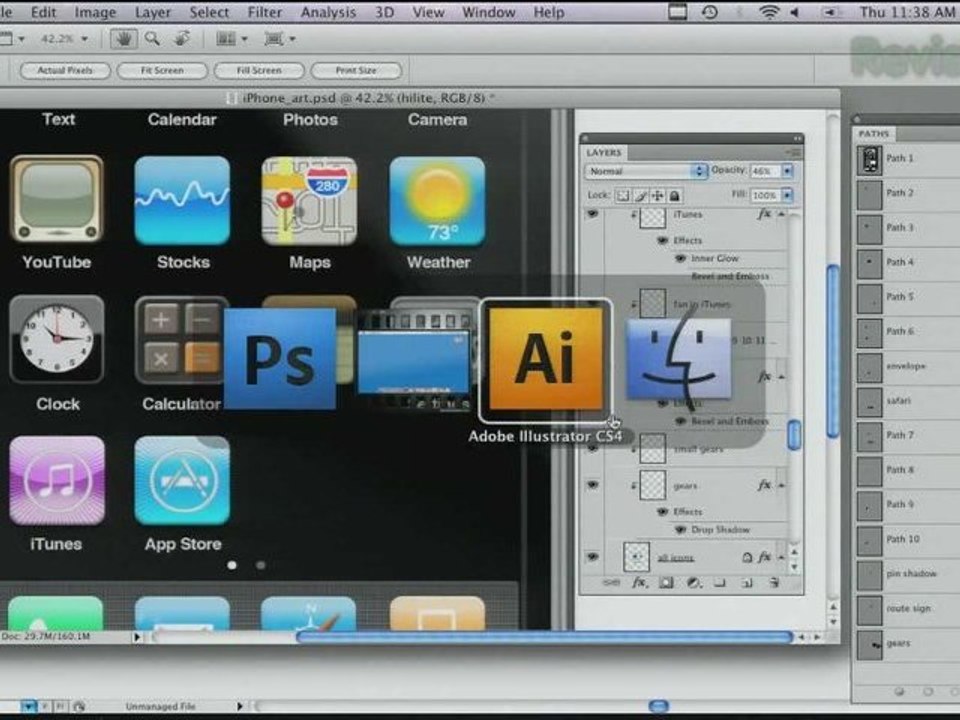Lock layer position icon
Image resolution: width=960 pixels, height=720 pixels.
(658, 196)
